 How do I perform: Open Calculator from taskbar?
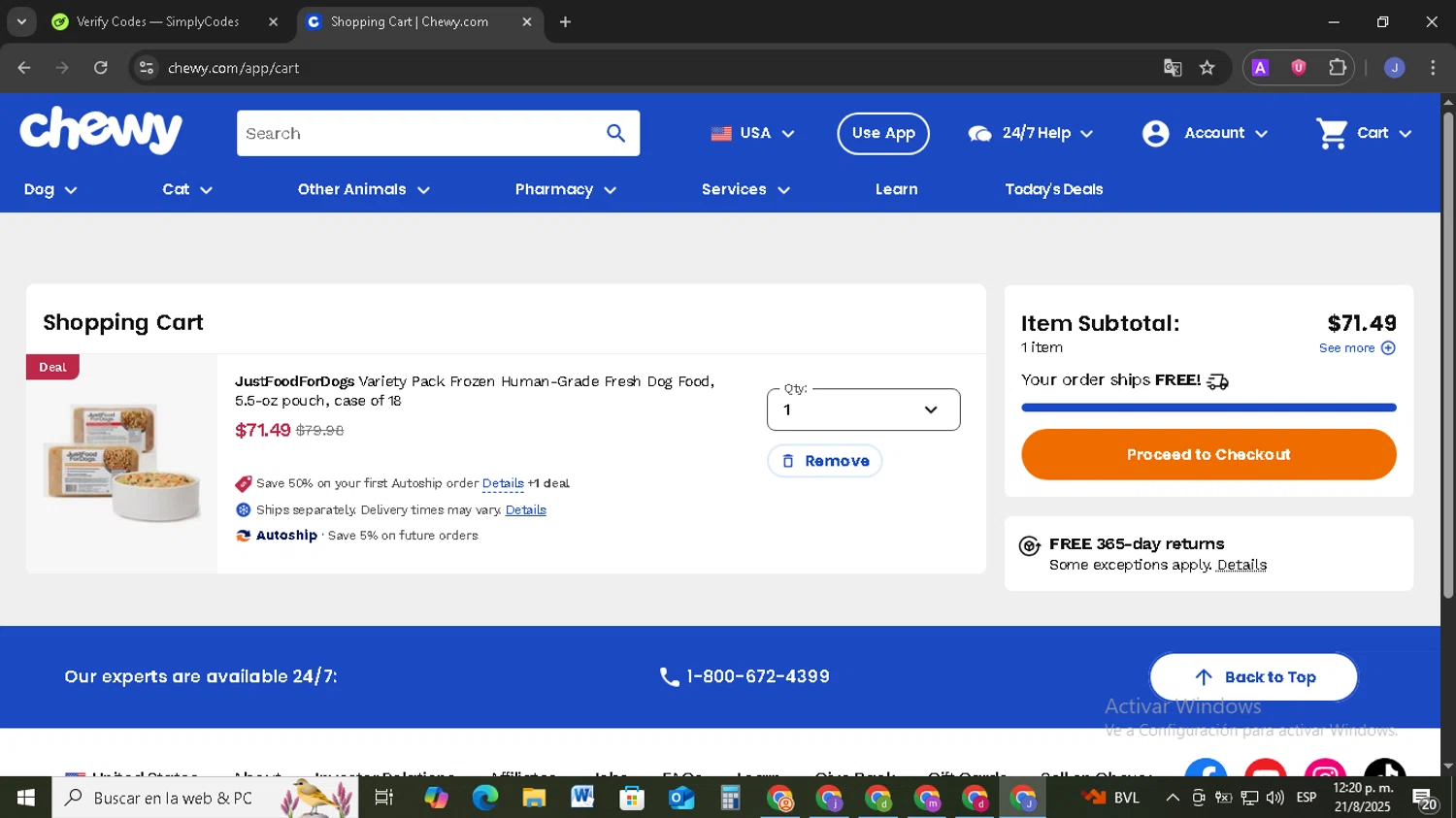[x=730, y=798]
